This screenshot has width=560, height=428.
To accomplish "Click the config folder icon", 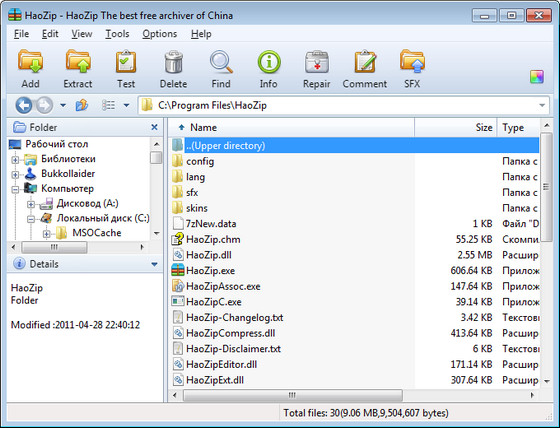I will [178, 161].
